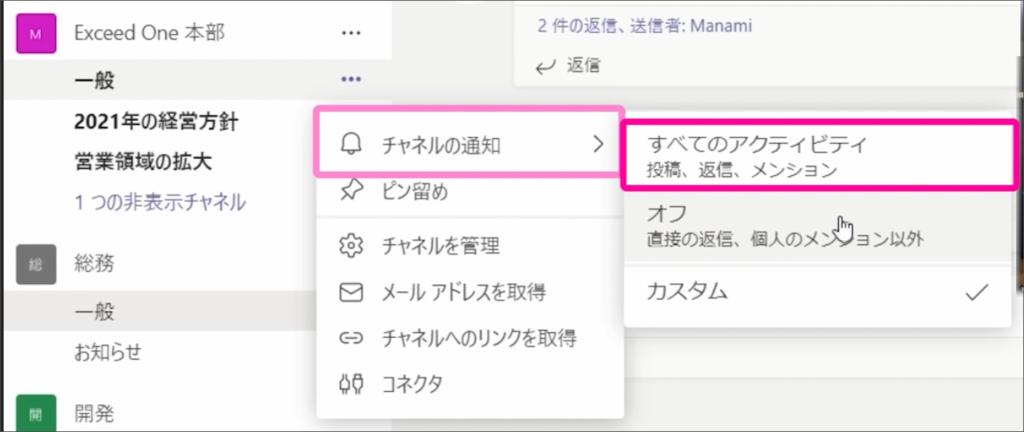This screenshot has width=1024, height=432.
Task: Open more options for Exceed One 本部
Action: click(351, 33)
